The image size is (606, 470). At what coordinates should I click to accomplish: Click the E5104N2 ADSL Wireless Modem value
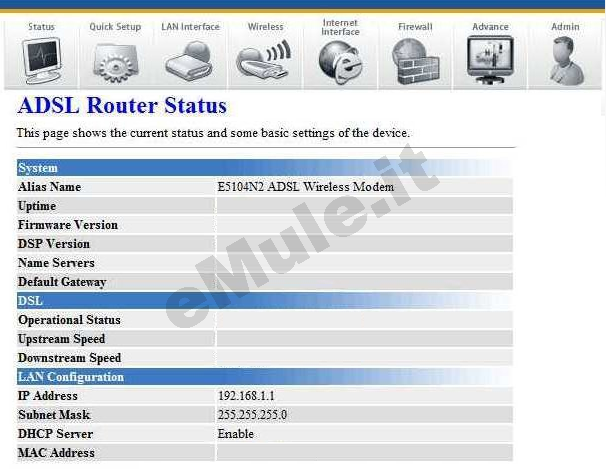pos(306,187)
